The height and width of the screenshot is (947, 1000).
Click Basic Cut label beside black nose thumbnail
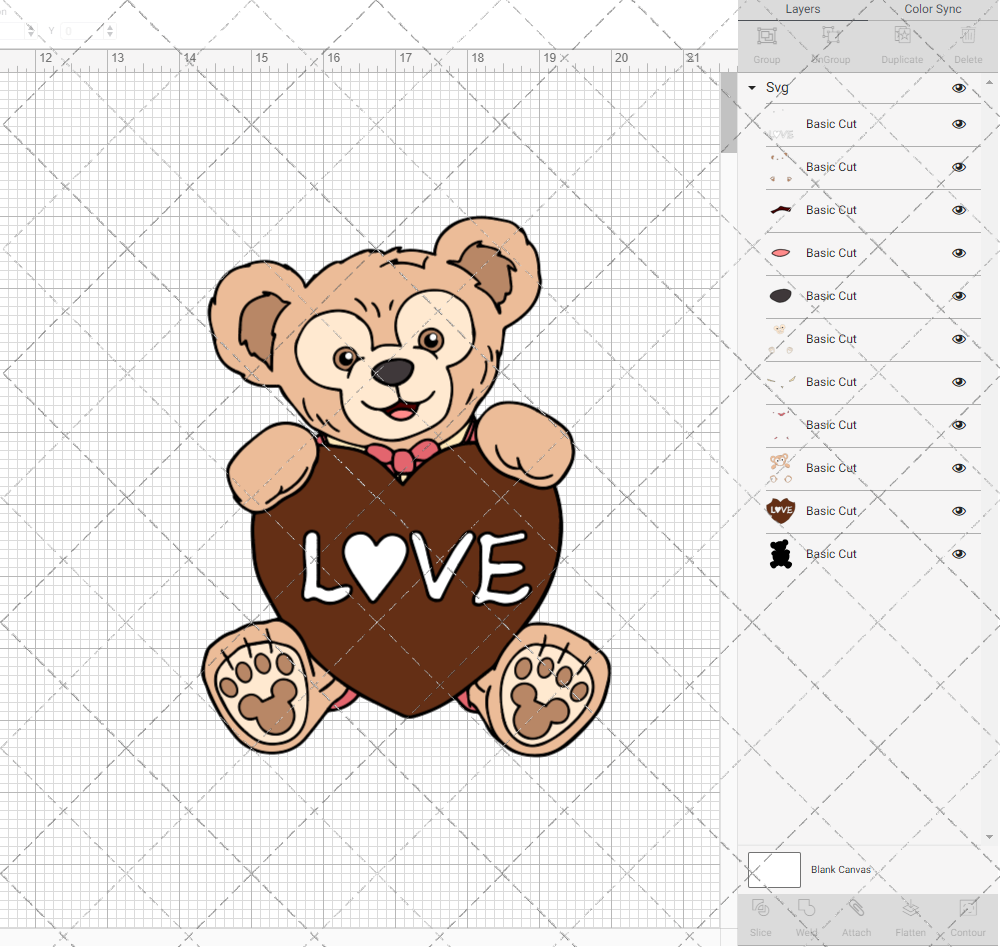831,296
